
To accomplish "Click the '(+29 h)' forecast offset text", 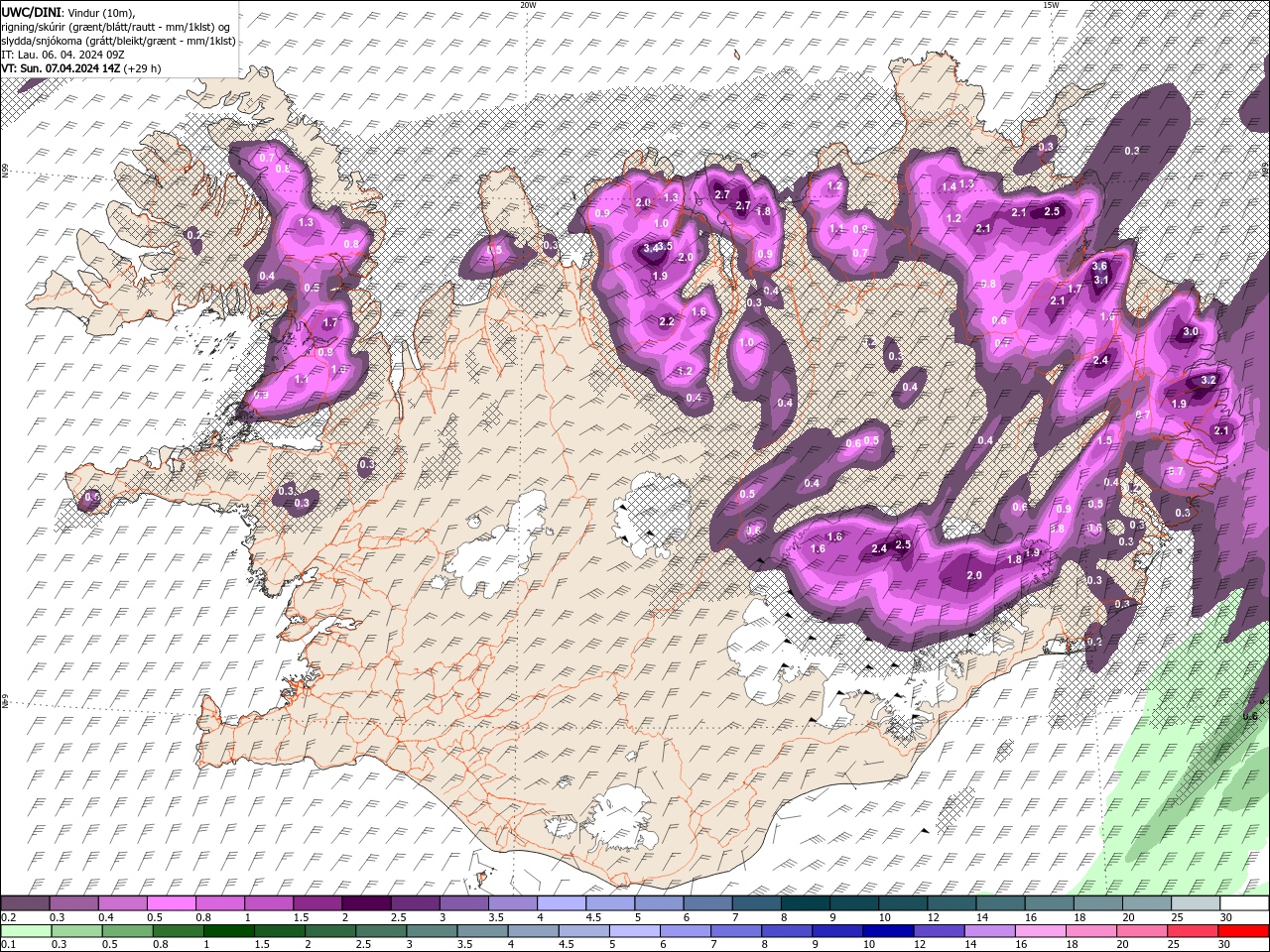I will pos(142,68).
